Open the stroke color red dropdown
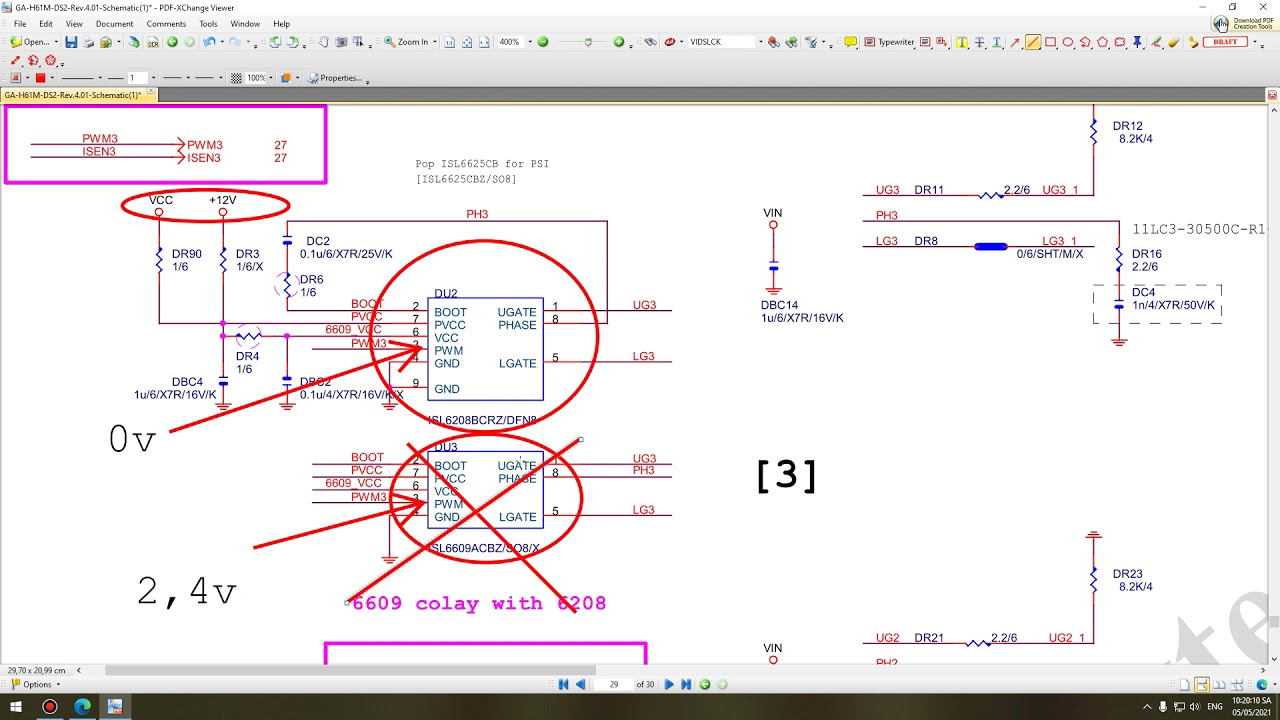 click(x=52, y=78)
